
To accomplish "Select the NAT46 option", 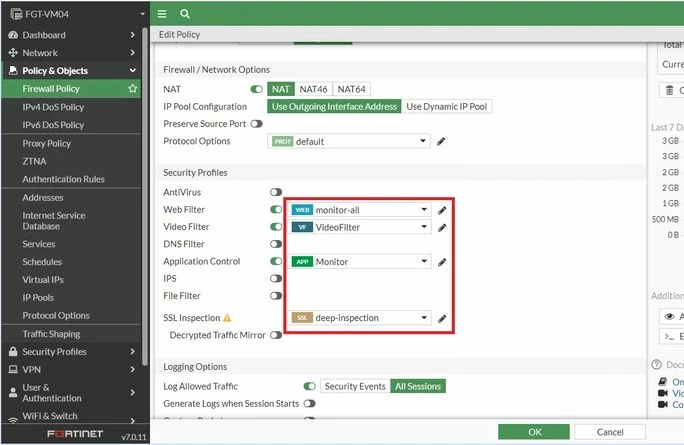I will coord(313,89).
